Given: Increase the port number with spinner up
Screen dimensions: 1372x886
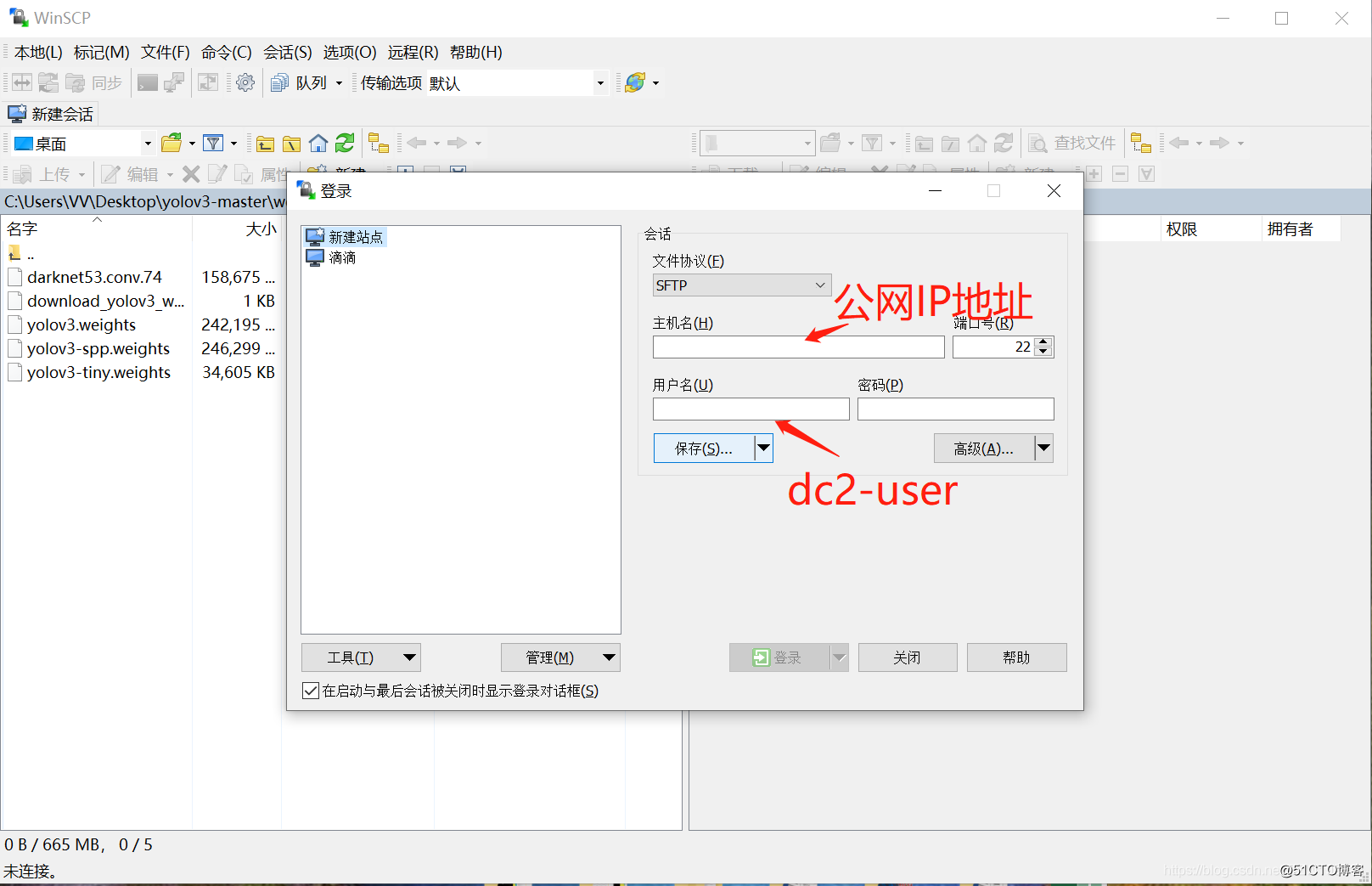Looking at the screenshot, I should point(1044,341).
